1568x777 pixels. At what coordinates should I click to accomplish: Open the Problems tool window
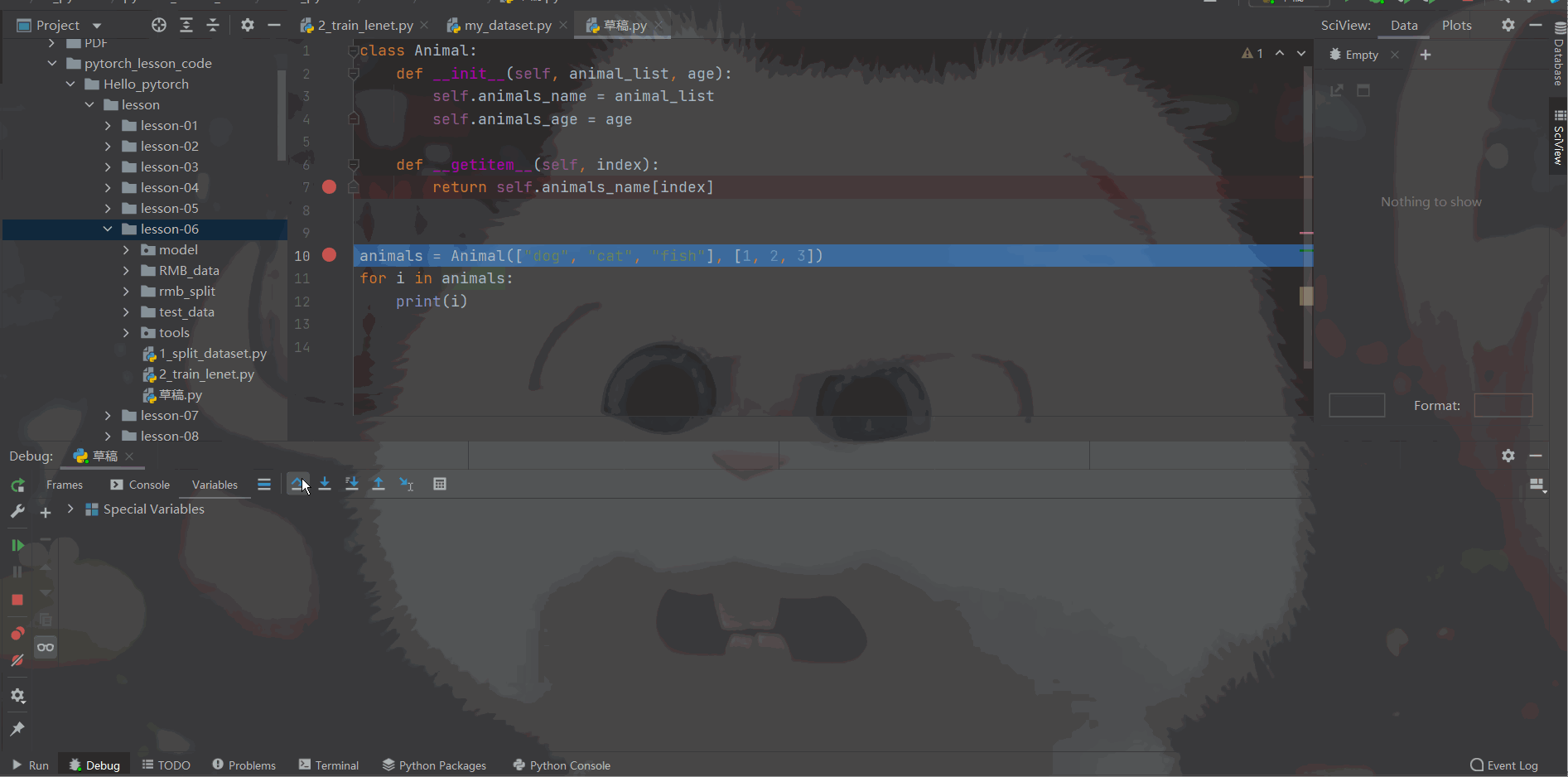pos(244,765)
